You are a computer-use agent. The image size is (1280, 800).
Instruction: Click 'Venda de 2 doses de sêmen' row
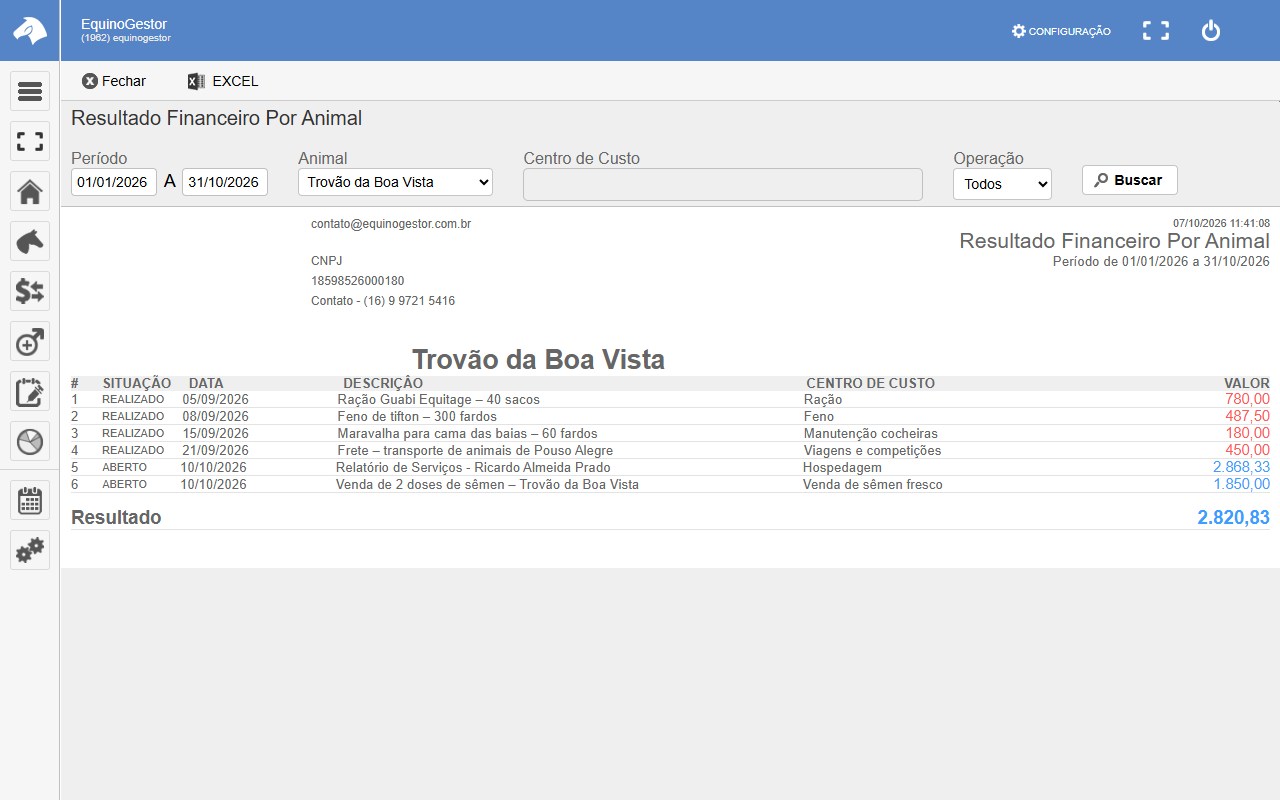(670, 484)
